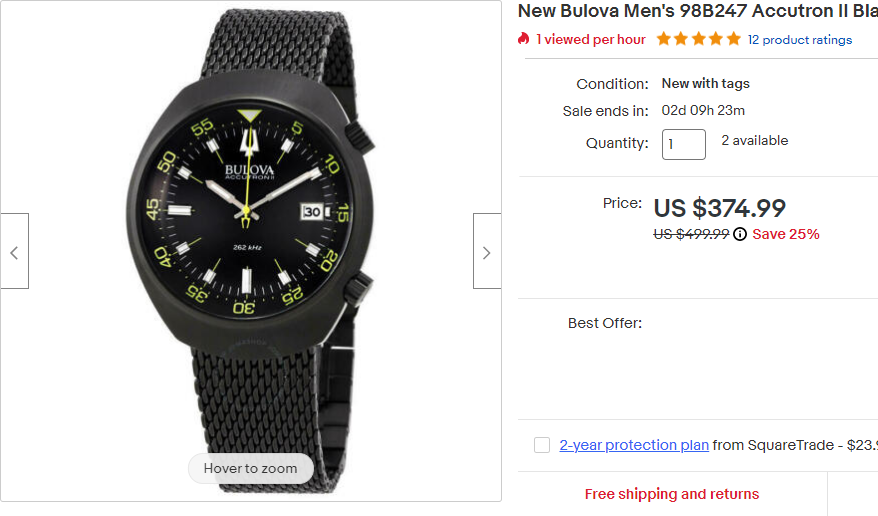Viewport: 878px width, 516px height.
Task: Click the Quantity input box
Action: coord(683,144)
